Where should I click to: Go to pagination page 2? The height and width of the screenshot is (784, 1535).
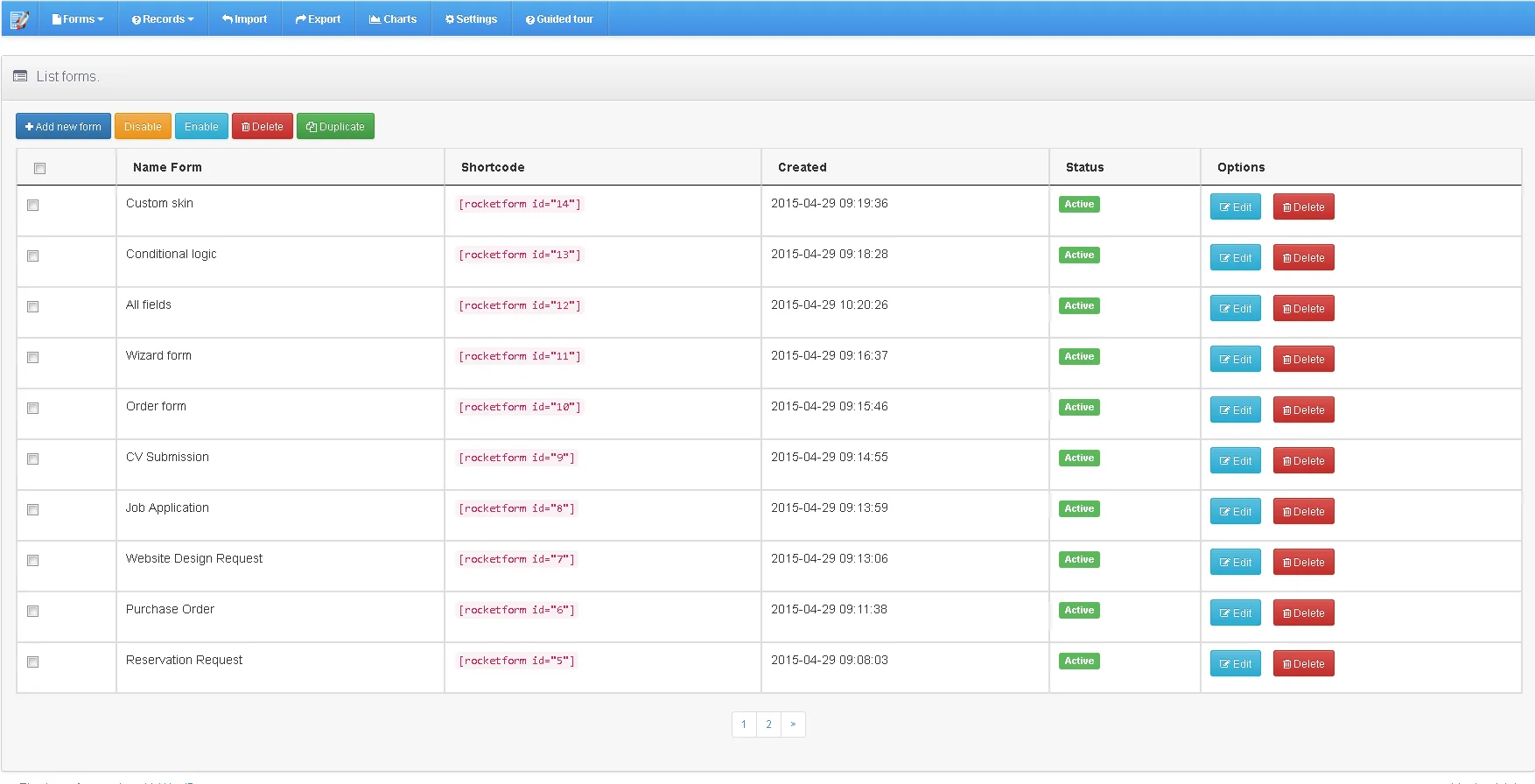coord(768,724)
